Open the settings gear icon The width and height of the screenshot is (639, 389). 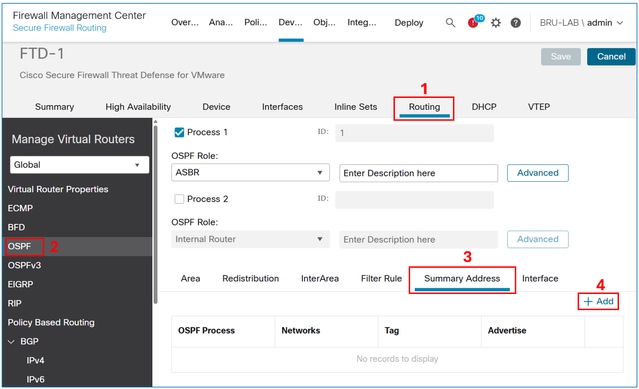[496, 23]
